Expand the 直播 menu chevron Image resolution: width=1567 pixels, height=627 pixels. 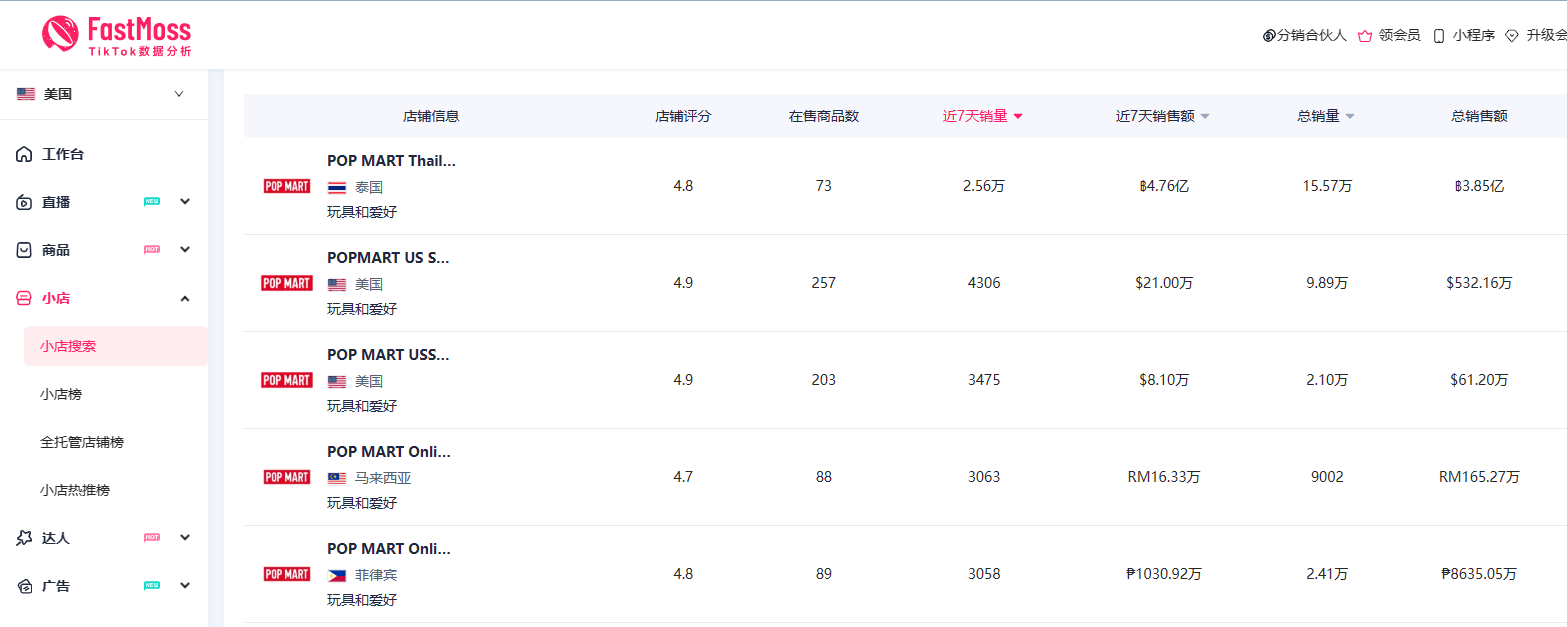pos(185,202)
